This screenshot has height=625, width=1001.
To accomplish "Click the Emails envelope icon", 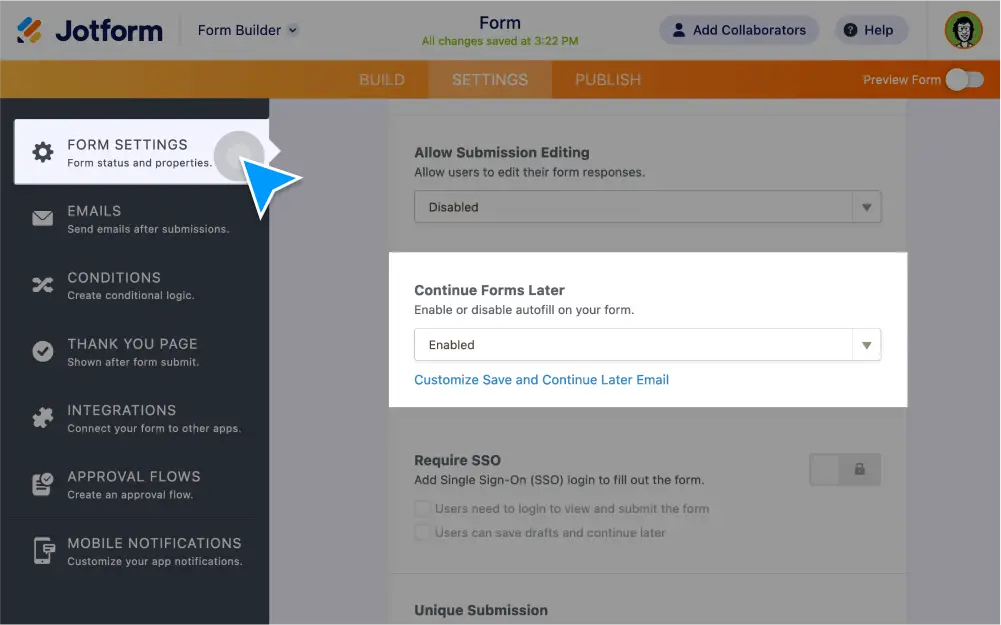I will point(42,219).
